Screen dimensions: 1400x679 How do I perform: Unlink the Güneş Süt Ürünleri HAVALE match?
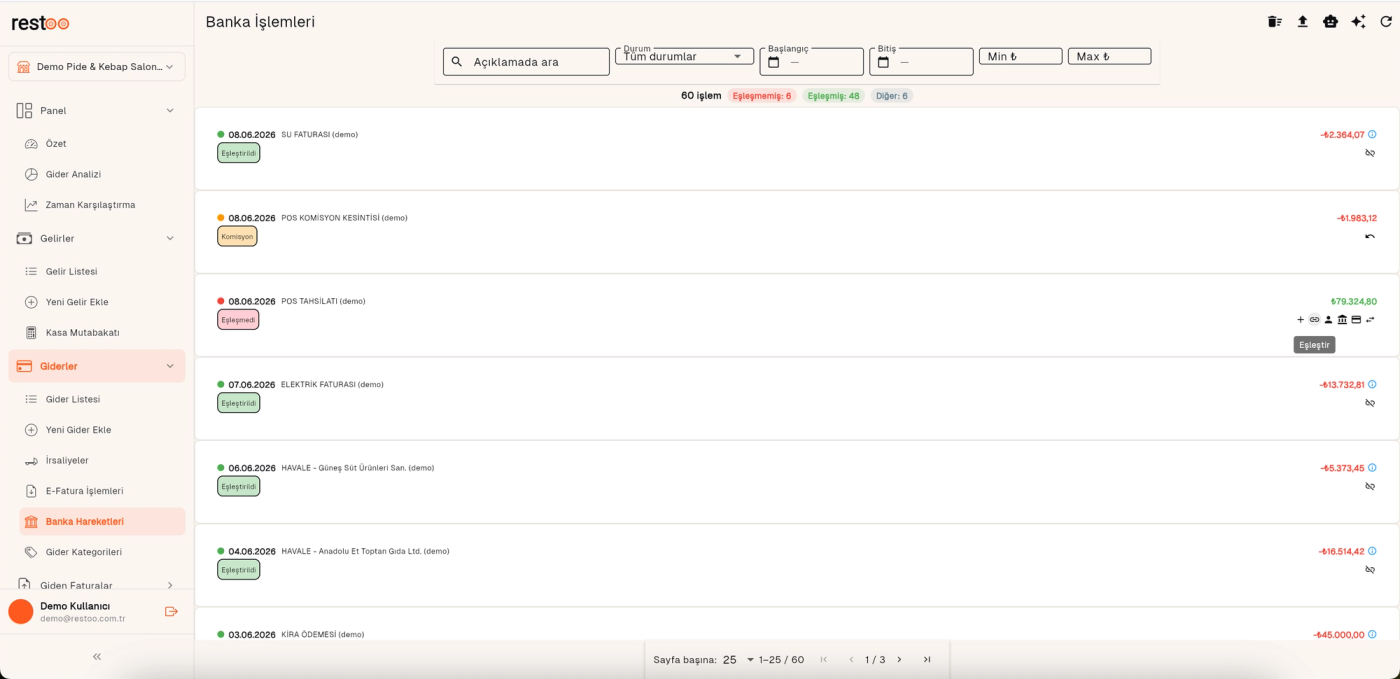(x=1370, y=486)
